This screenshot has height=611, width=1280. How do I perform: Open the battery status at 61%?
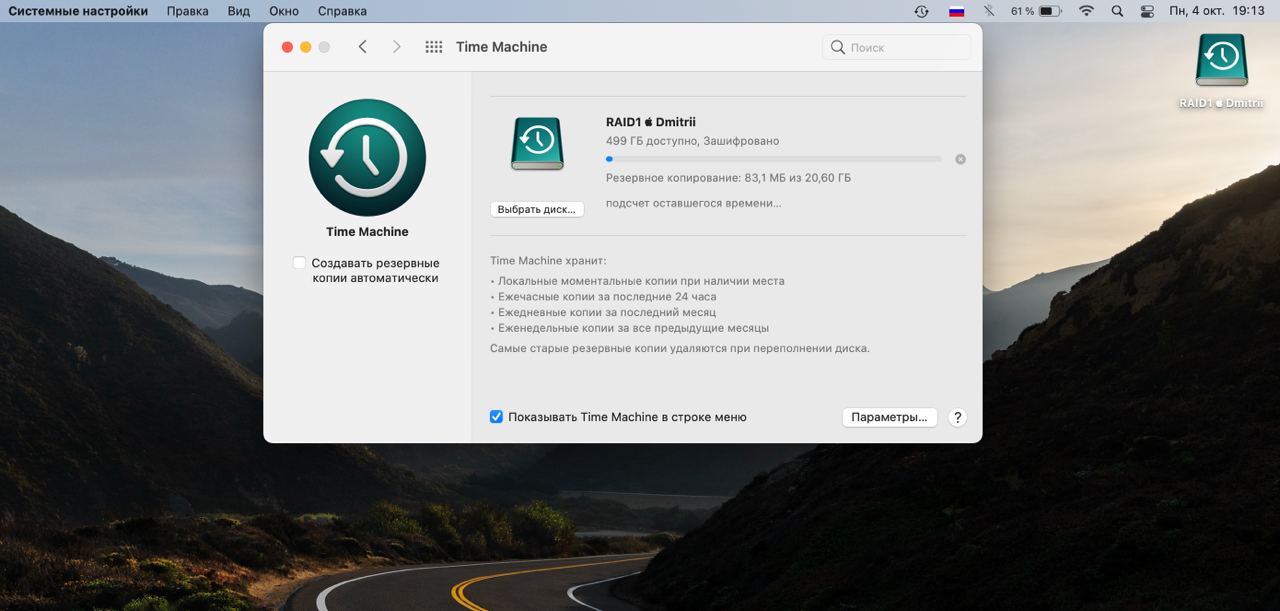pyautogui.click(x=1036, y=11)
